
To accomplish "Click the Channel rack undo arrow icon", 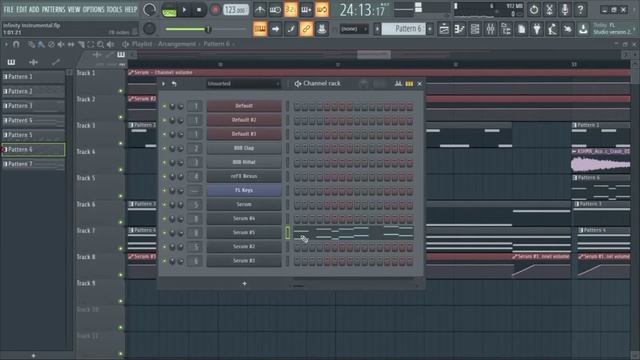I will point(174,84).
